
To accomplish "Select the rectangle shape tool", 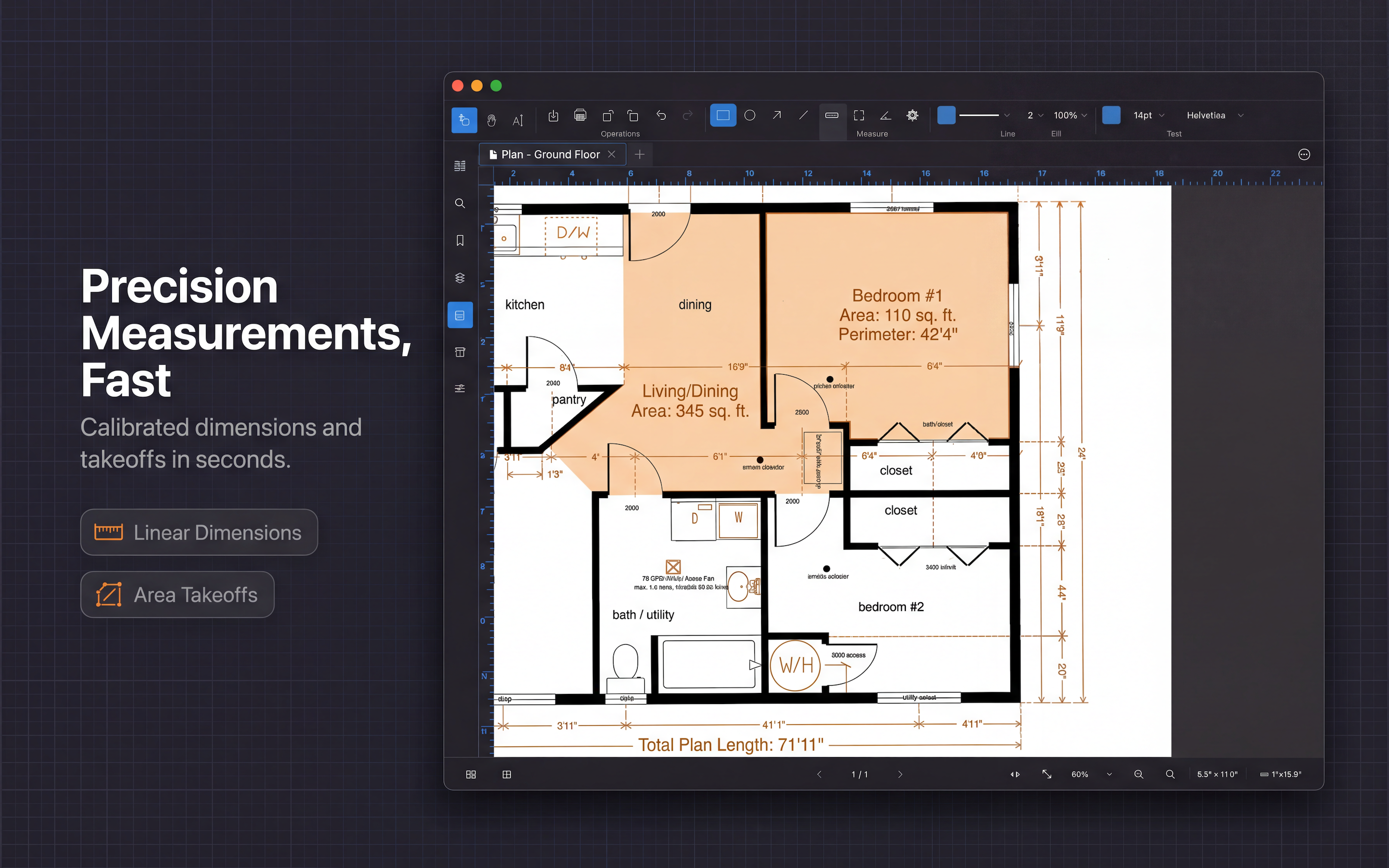I will click(722, 115).
